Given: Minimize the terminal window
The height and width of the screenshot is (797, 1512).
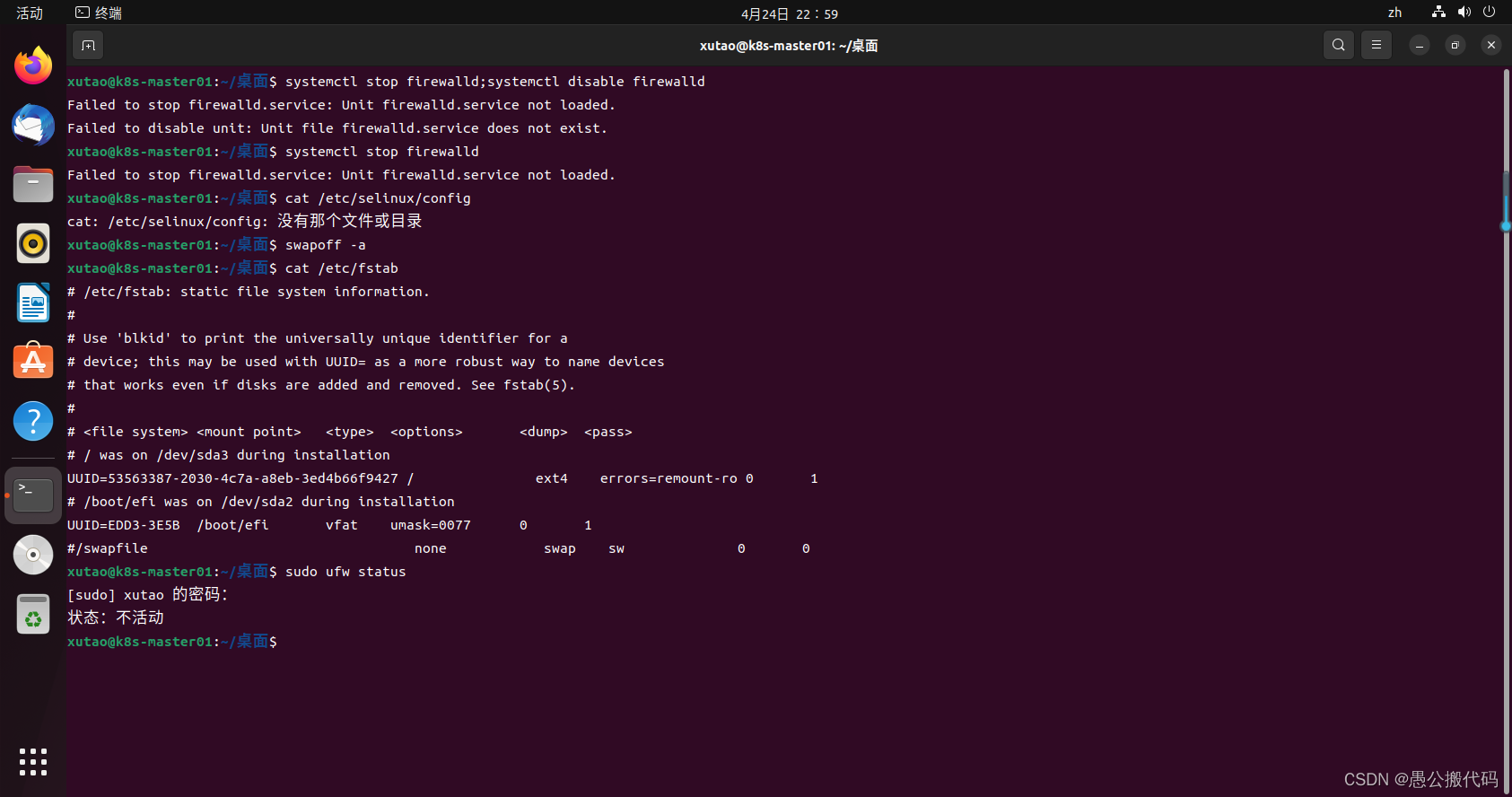Looking at the screenshot, I should pyautogui.click(x=1420, y=45).
